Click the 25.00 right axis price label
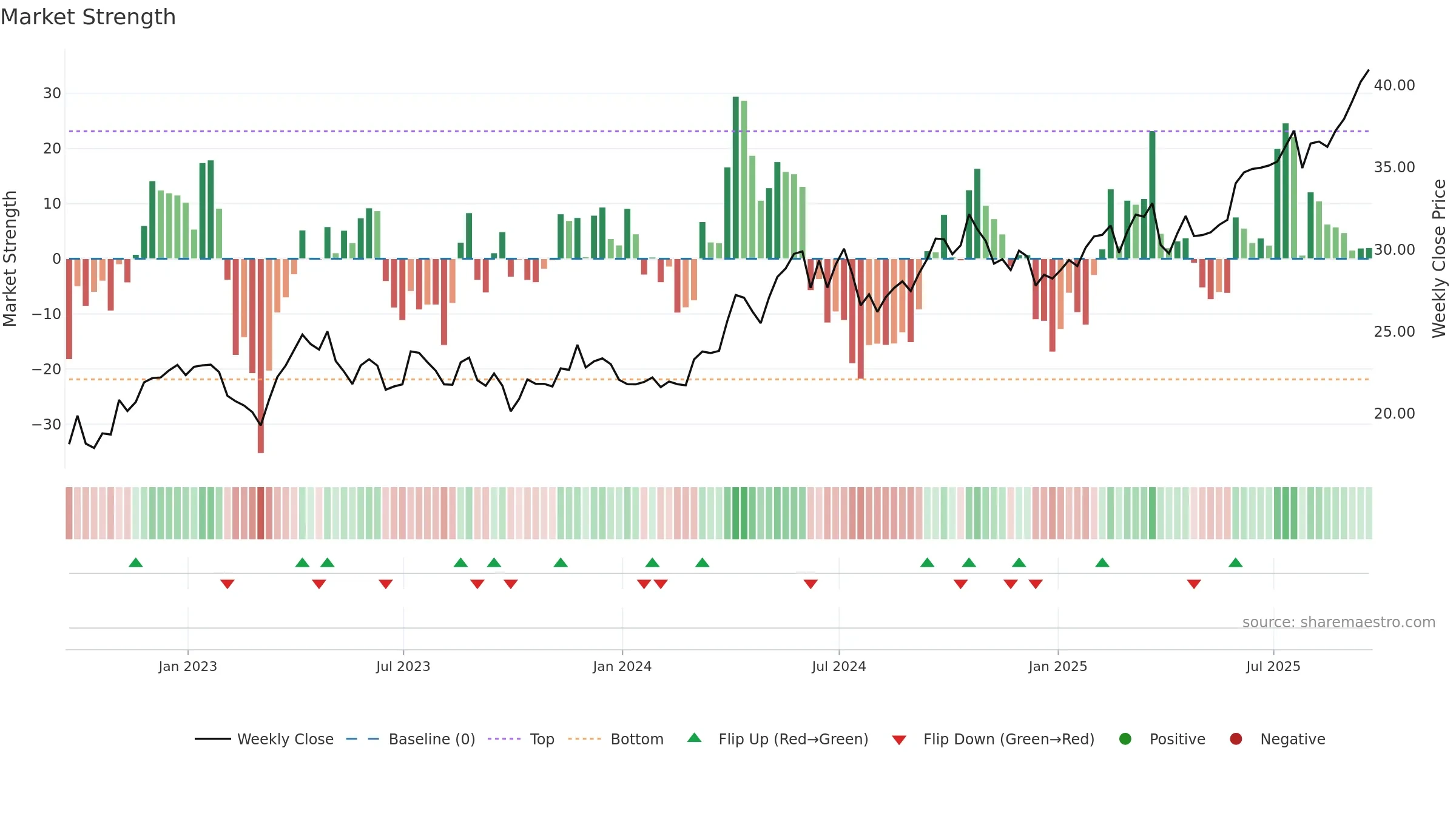Image resolution: width=1456 pixels, height=819 pixels. [x=1395, y=331]
